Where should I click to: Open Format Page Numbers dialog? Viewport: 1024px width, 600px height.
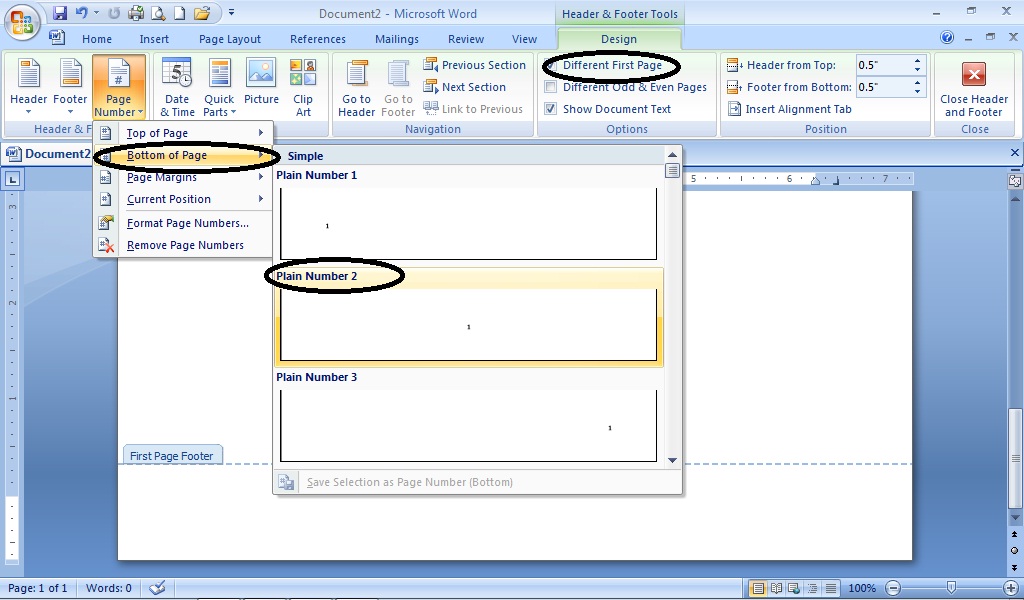click(x=183, y=223)
